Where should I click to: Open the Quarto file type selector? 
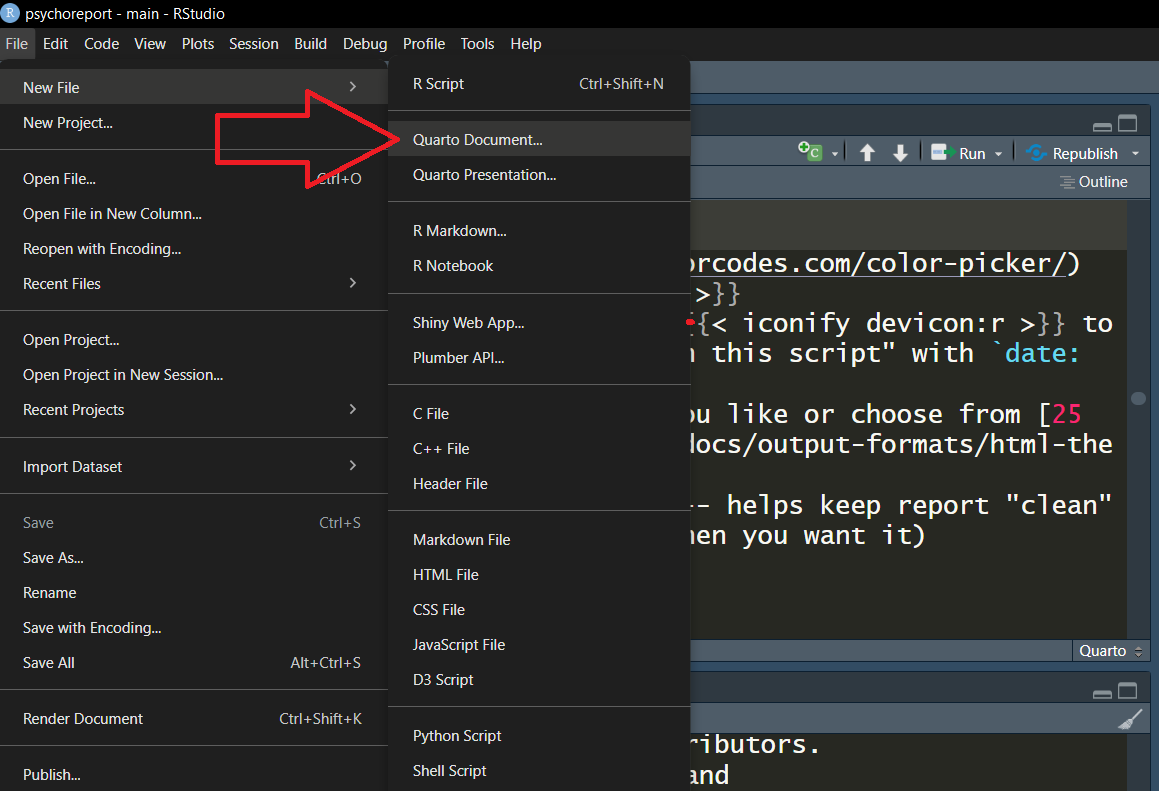click(1110, 651)
